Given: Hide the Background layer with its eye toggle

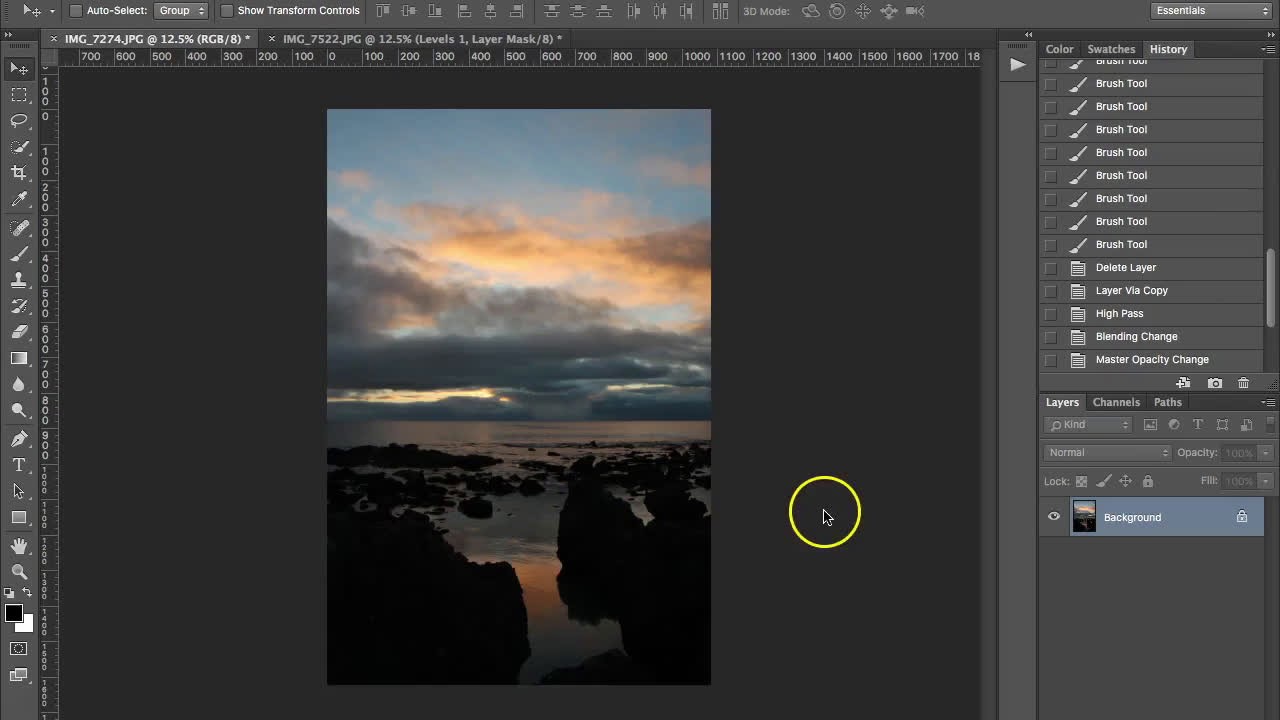Looking at the screenshot, I should tap(1053, 517).
